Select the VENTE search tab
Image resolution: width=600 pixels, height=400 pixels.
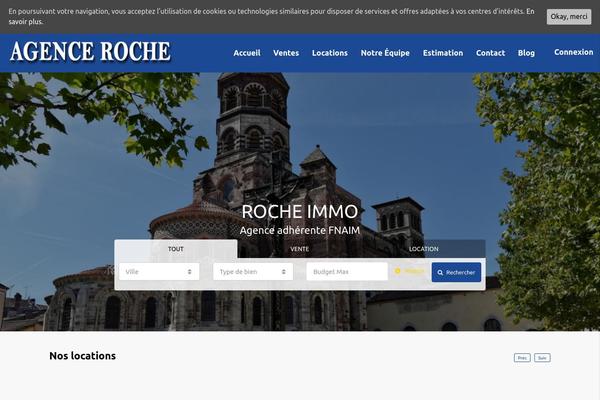point(300,249)
